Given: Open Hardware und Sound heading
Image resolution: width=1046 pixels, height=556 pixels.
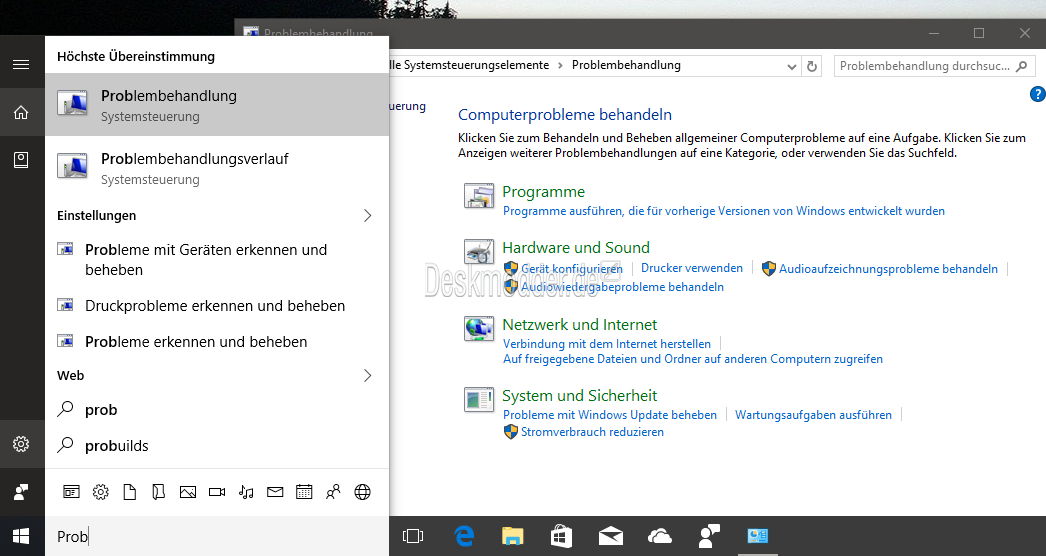Looking at the screenshot, I should coord(576,248).
